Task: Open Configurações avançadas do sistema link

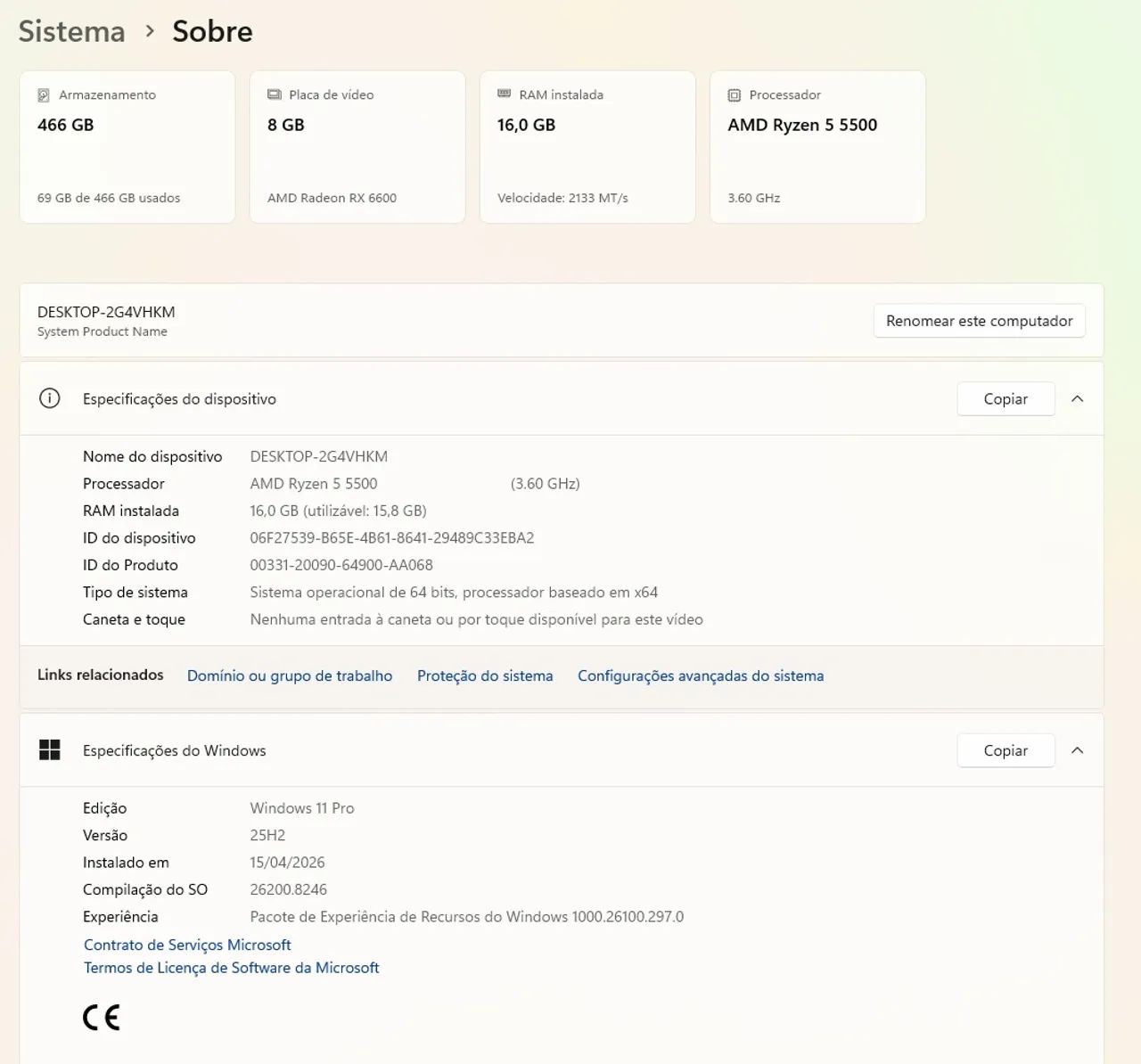Action: click(701, 675)
